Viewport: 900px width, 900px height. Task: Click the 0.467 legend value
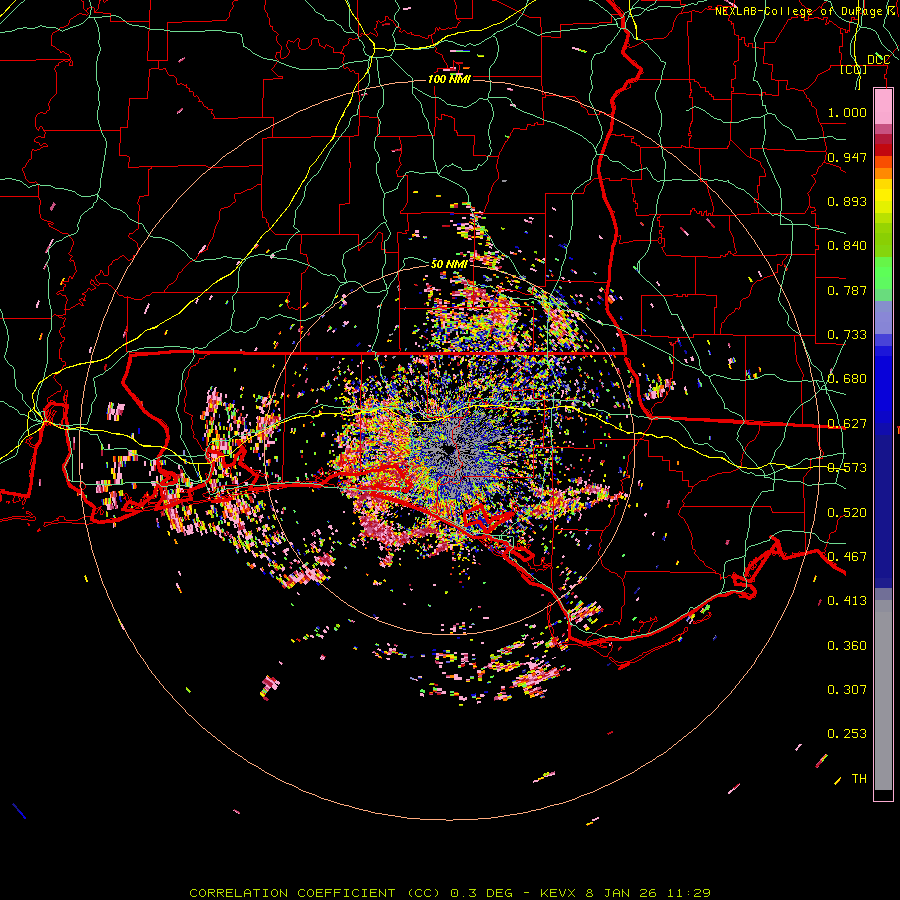(x=847, y=557)
